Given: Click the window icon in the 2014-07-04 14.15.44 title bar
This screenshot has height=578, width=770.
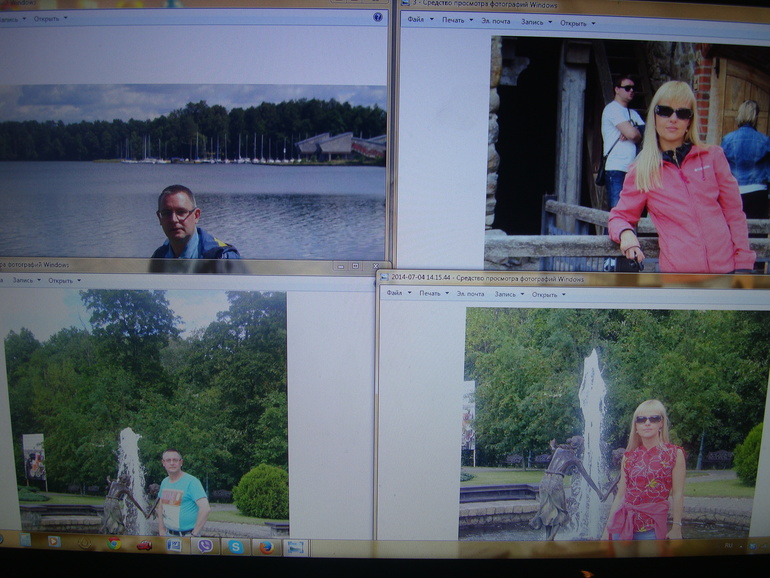Looking at the screenshot, I should tap(384, 277).
